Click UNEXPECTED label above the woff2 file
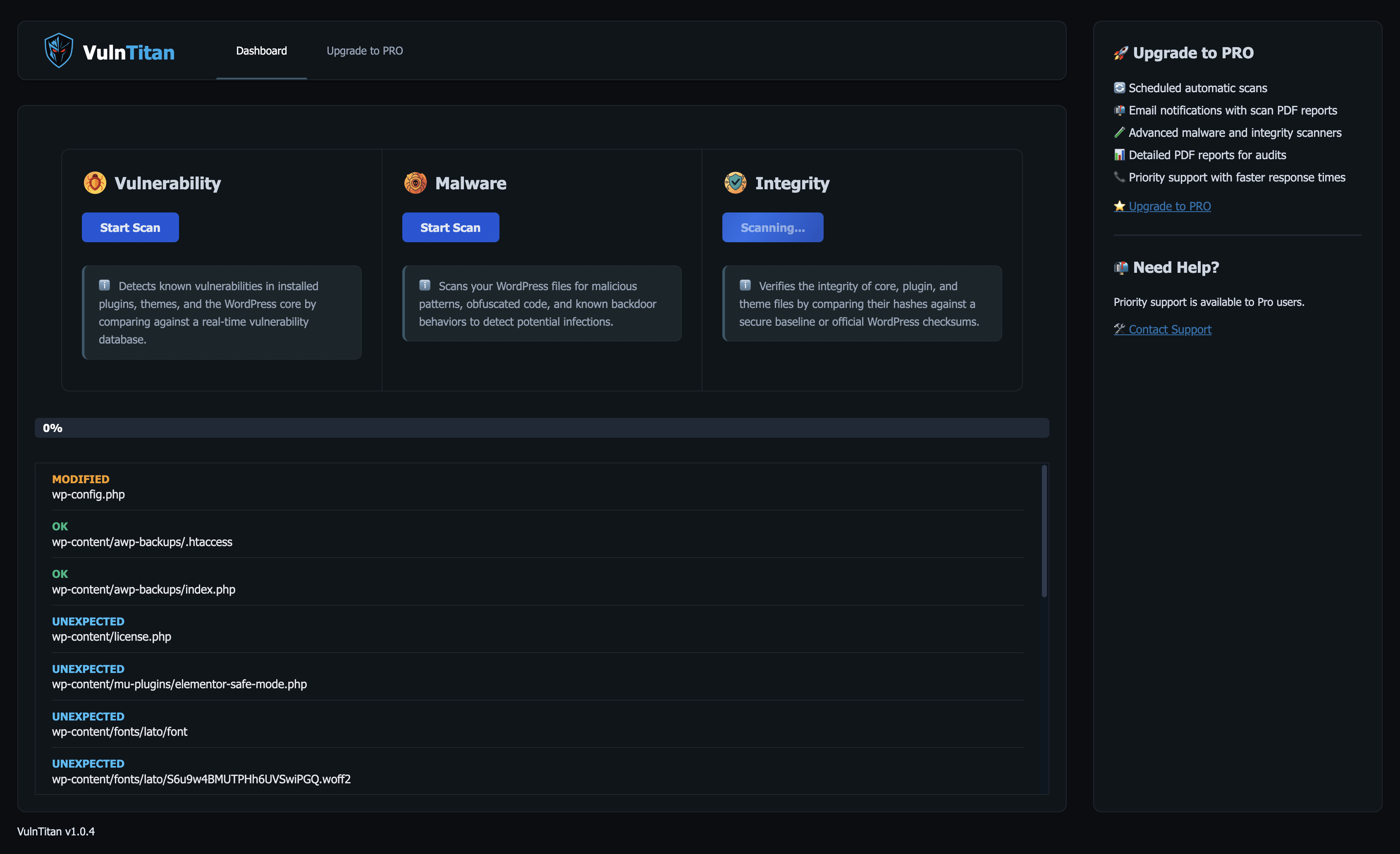1400x854 pixels. point(88,763)
